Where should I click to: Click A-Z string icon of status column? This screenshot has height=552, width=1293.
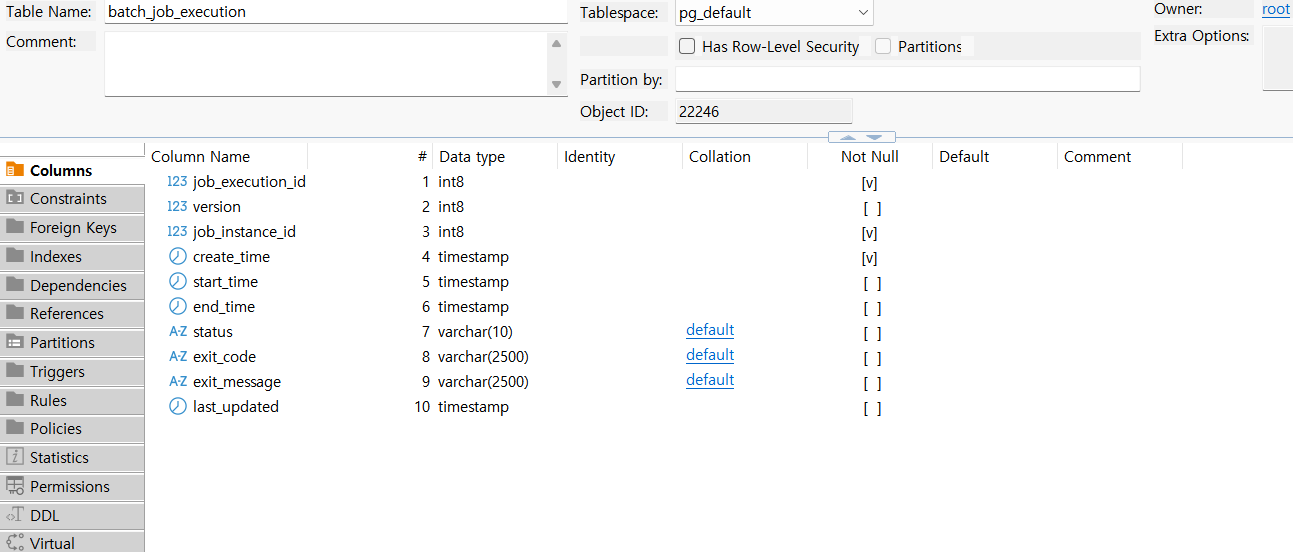coord(177,332)
